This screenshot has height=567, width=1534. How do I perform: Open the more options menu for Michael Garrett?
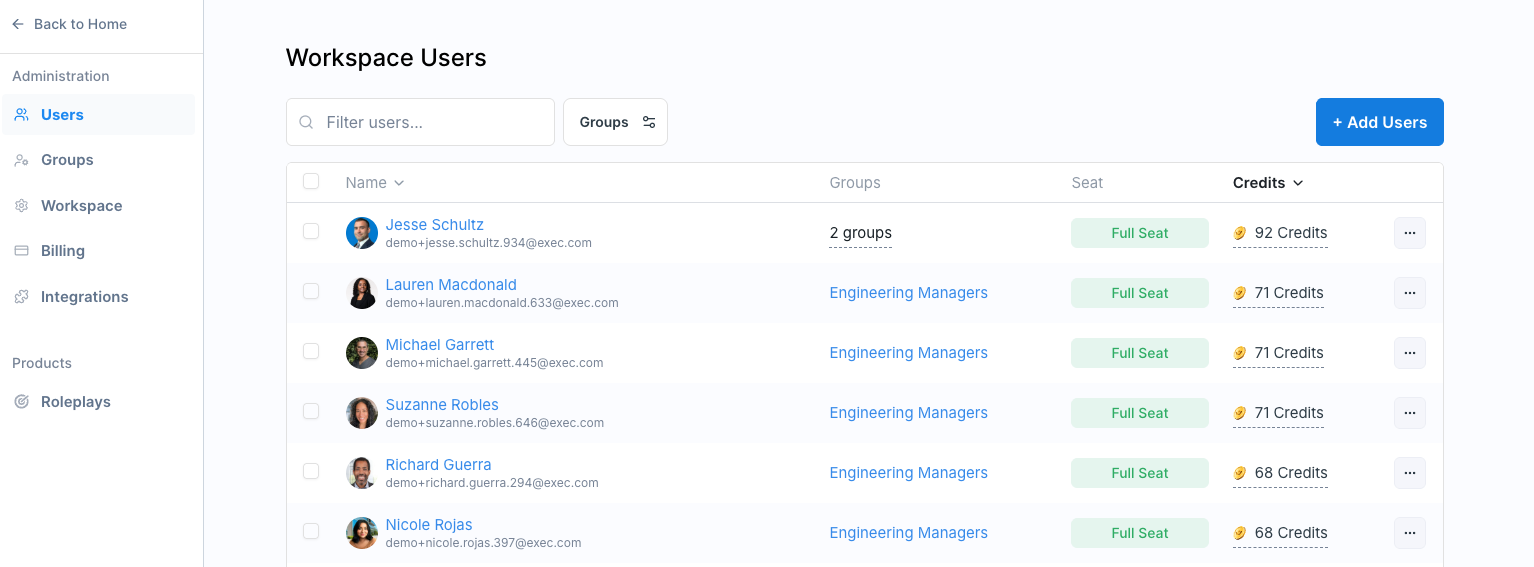[1410, 353]
